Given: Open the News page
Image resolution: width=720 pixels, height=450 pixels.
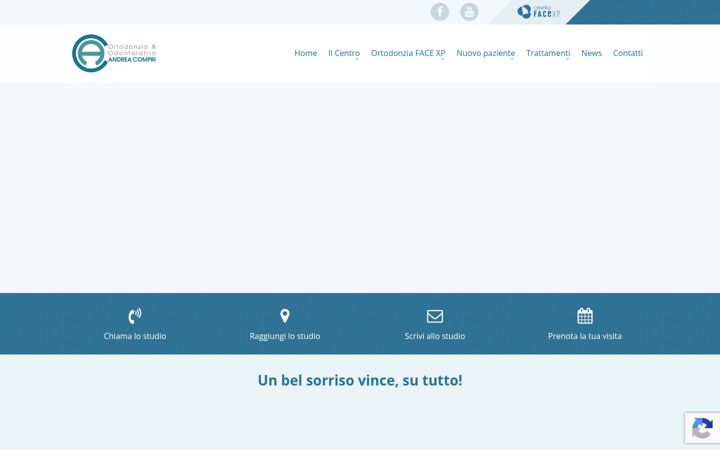Looking at the screenshot, I should (x=591, y=53).
